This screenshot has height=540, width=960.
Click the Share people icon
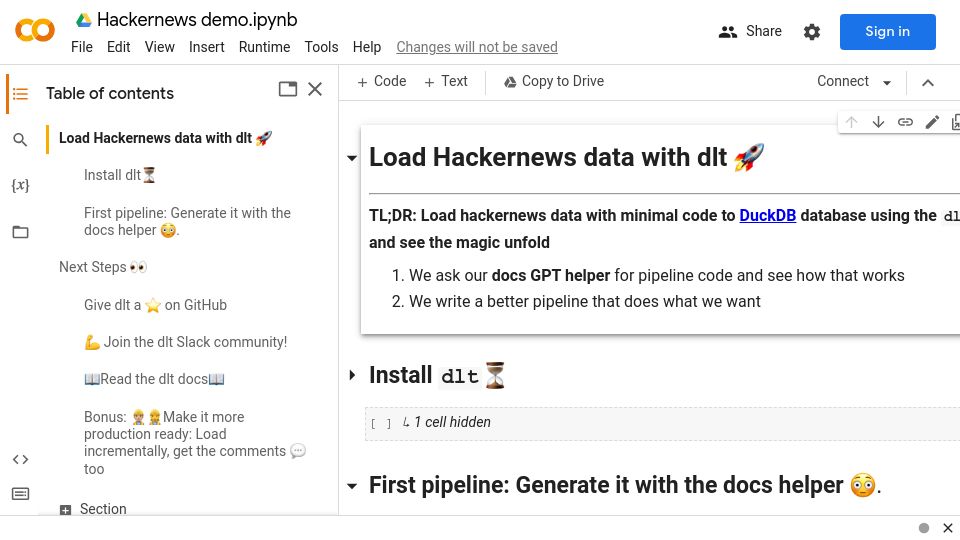coord(727,32)
